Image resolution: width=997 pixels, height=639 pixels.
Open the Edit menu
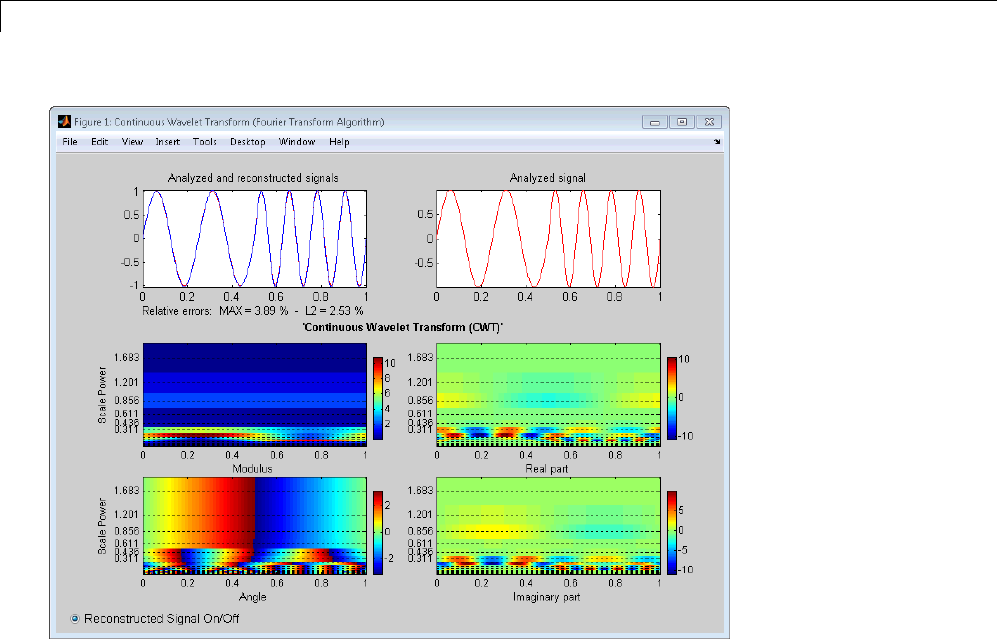99,142
